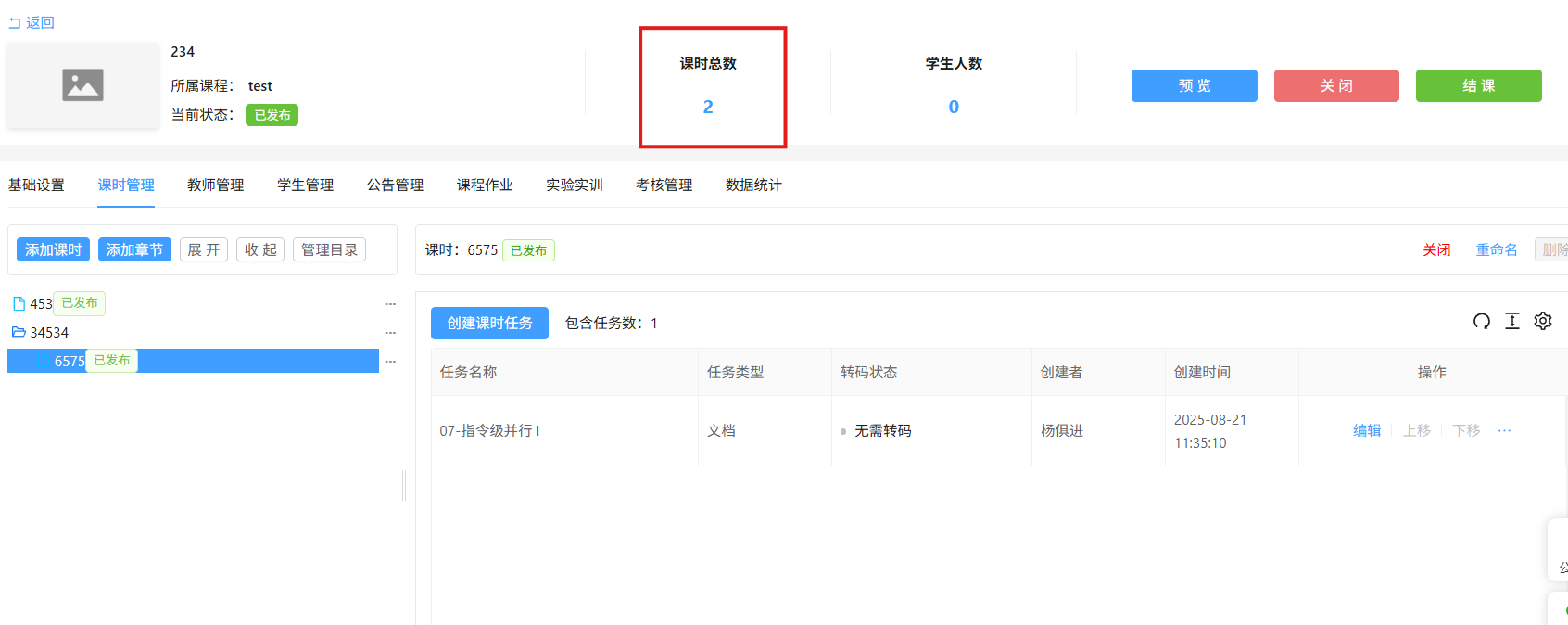Click the refresh icon above the task table
Viewport: 1568px width, 625px height.
pos(1481,321)
